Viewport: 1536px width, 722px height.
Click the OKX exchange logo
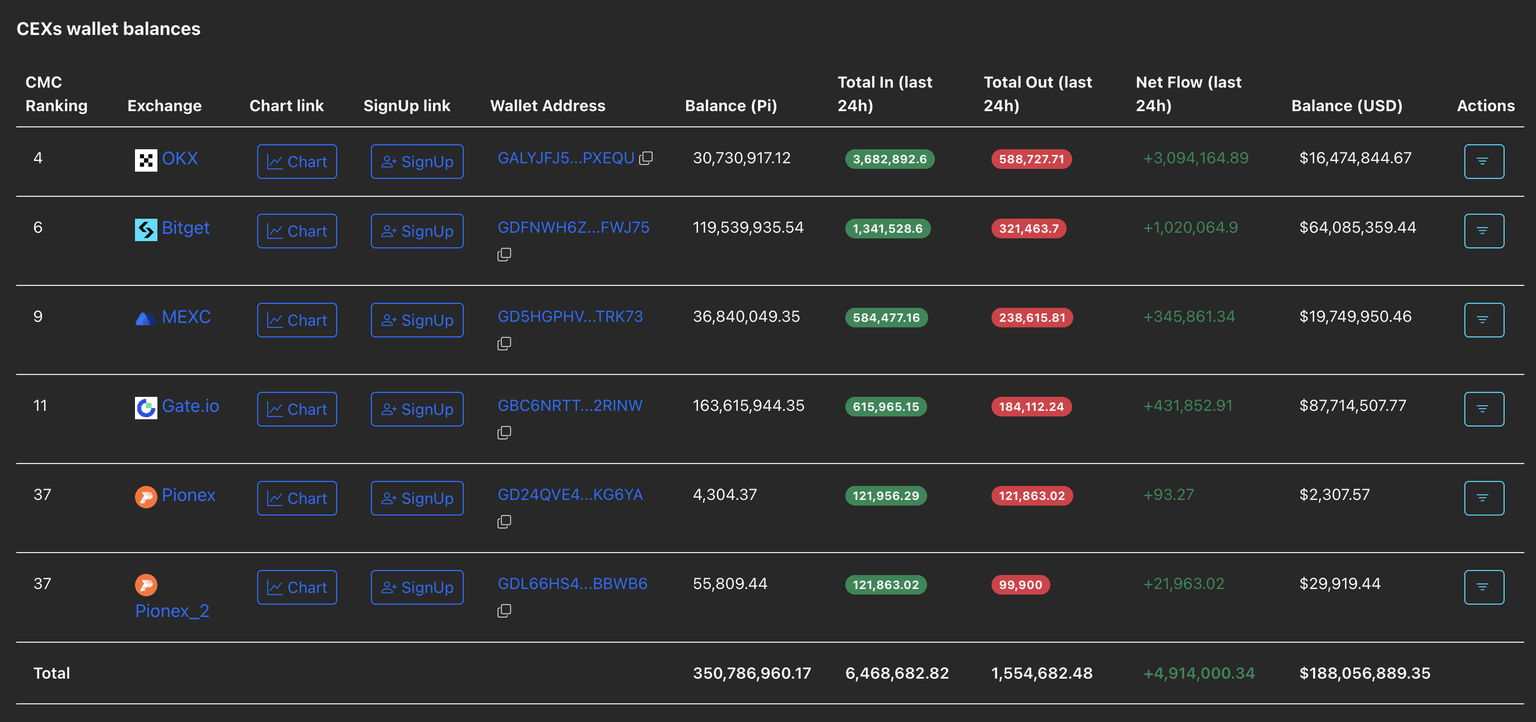146,160
